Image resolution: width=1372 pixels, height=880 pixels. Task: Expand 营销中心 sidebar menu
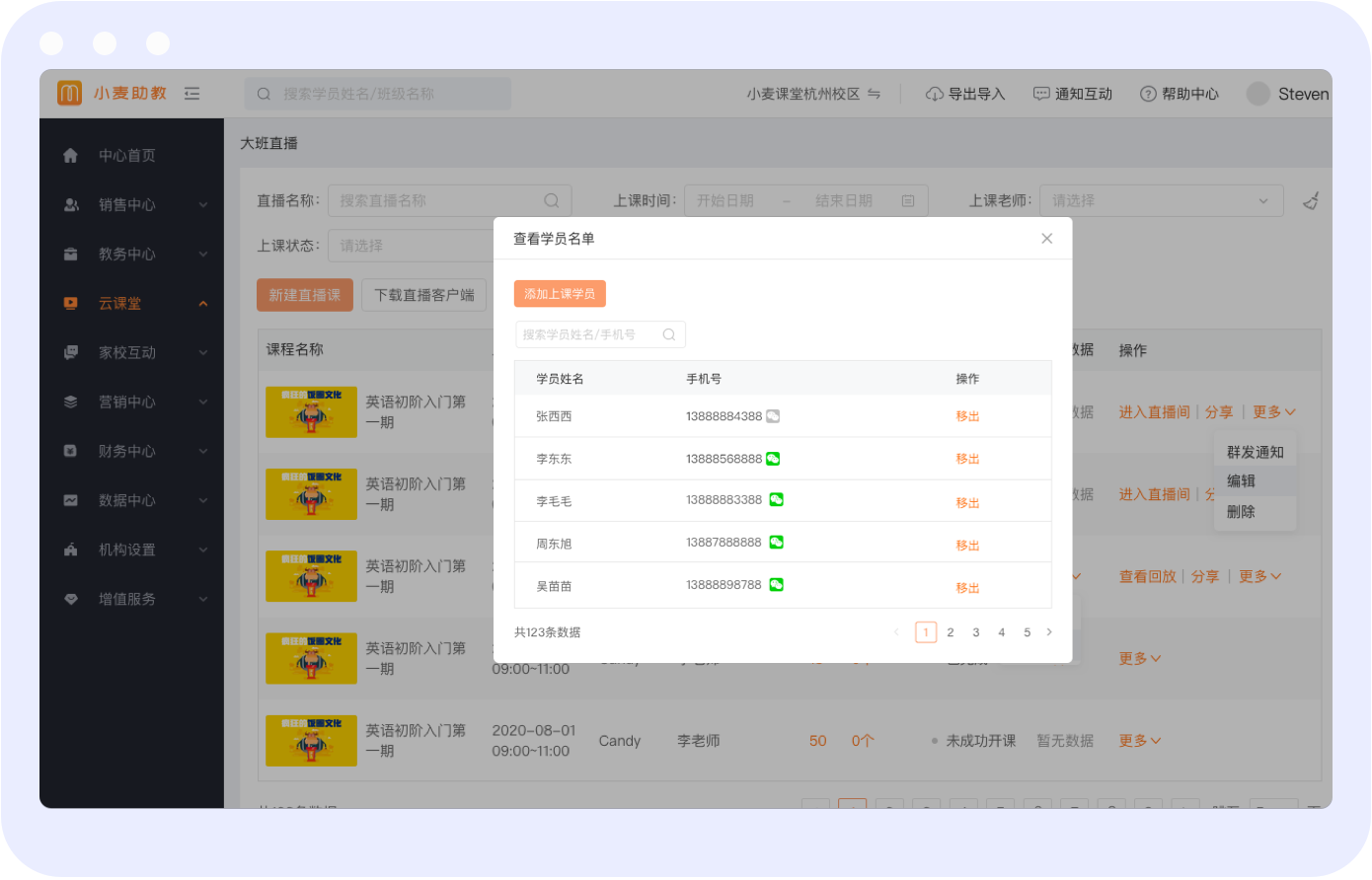click(x=203, y=402)
